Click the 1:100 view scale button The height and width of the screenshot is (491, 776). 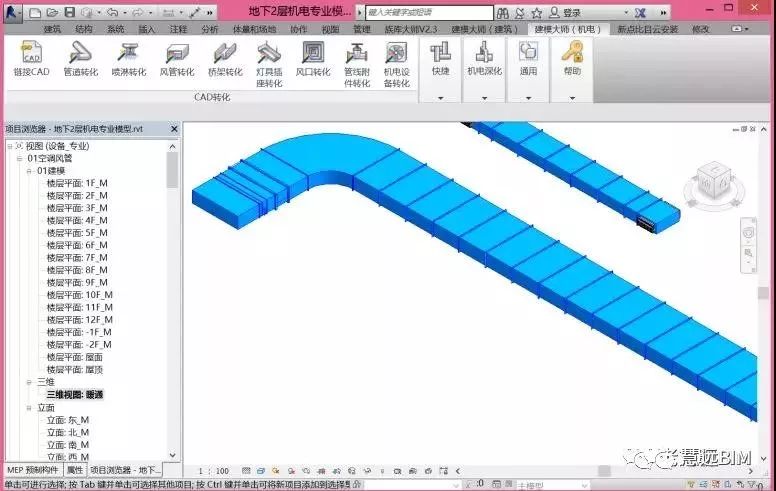pos(213,471)
